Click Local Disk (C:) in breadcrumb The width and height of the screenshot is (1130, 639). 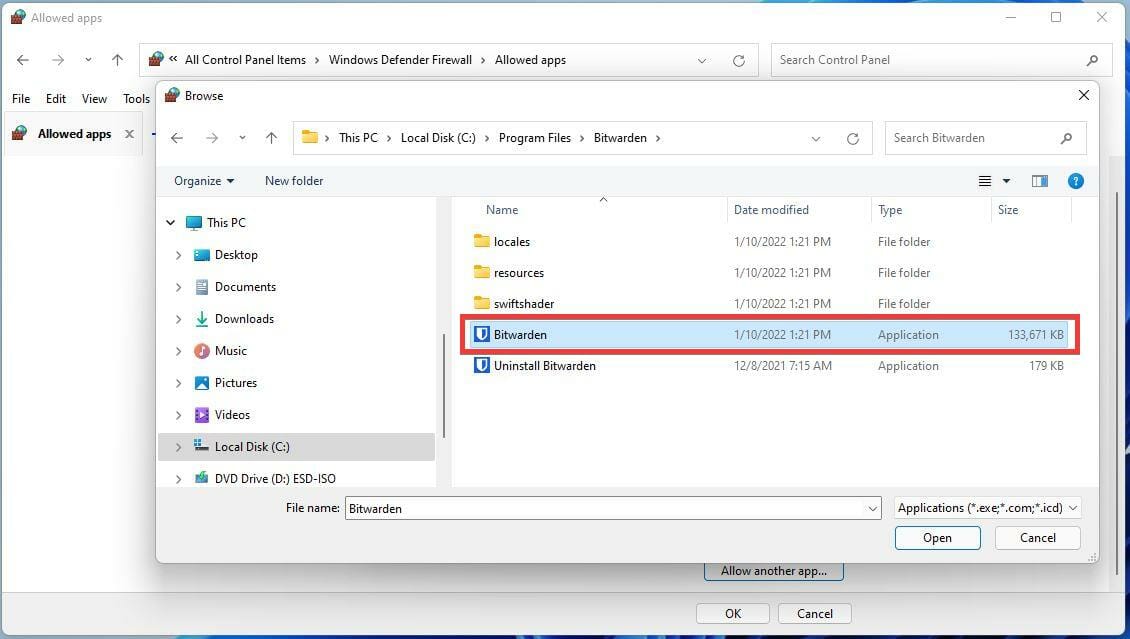pyautogui.click(x=438, y=138)
